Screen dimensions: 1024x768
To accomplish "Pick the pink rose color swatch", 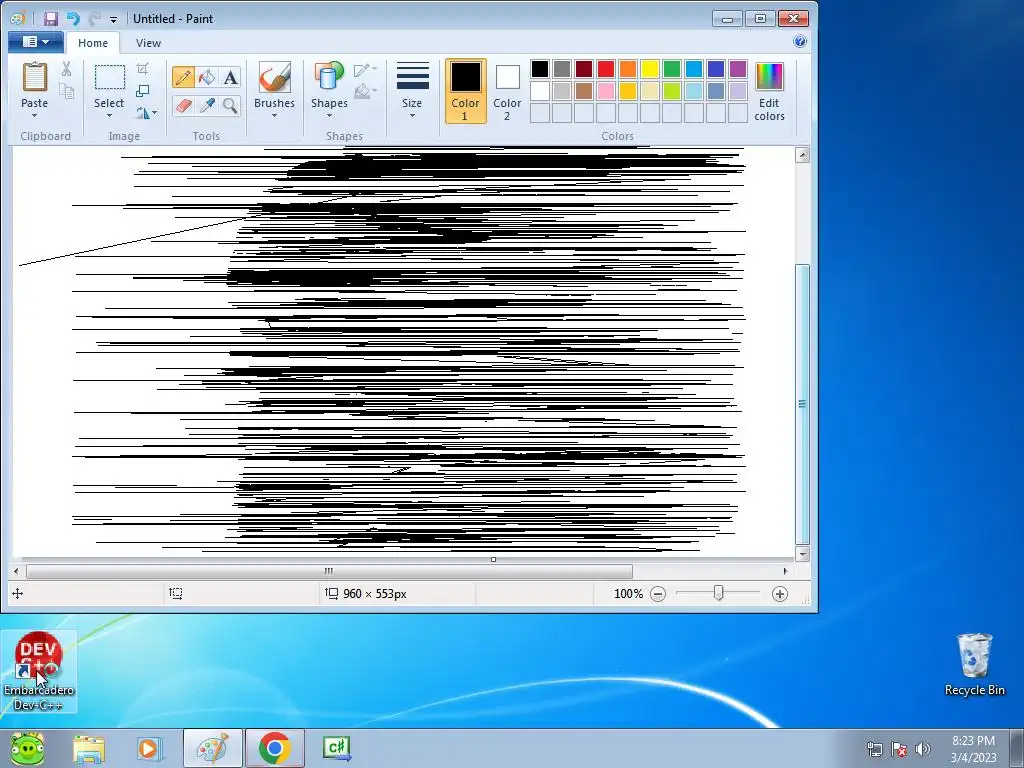I will (x=606, y=91).
